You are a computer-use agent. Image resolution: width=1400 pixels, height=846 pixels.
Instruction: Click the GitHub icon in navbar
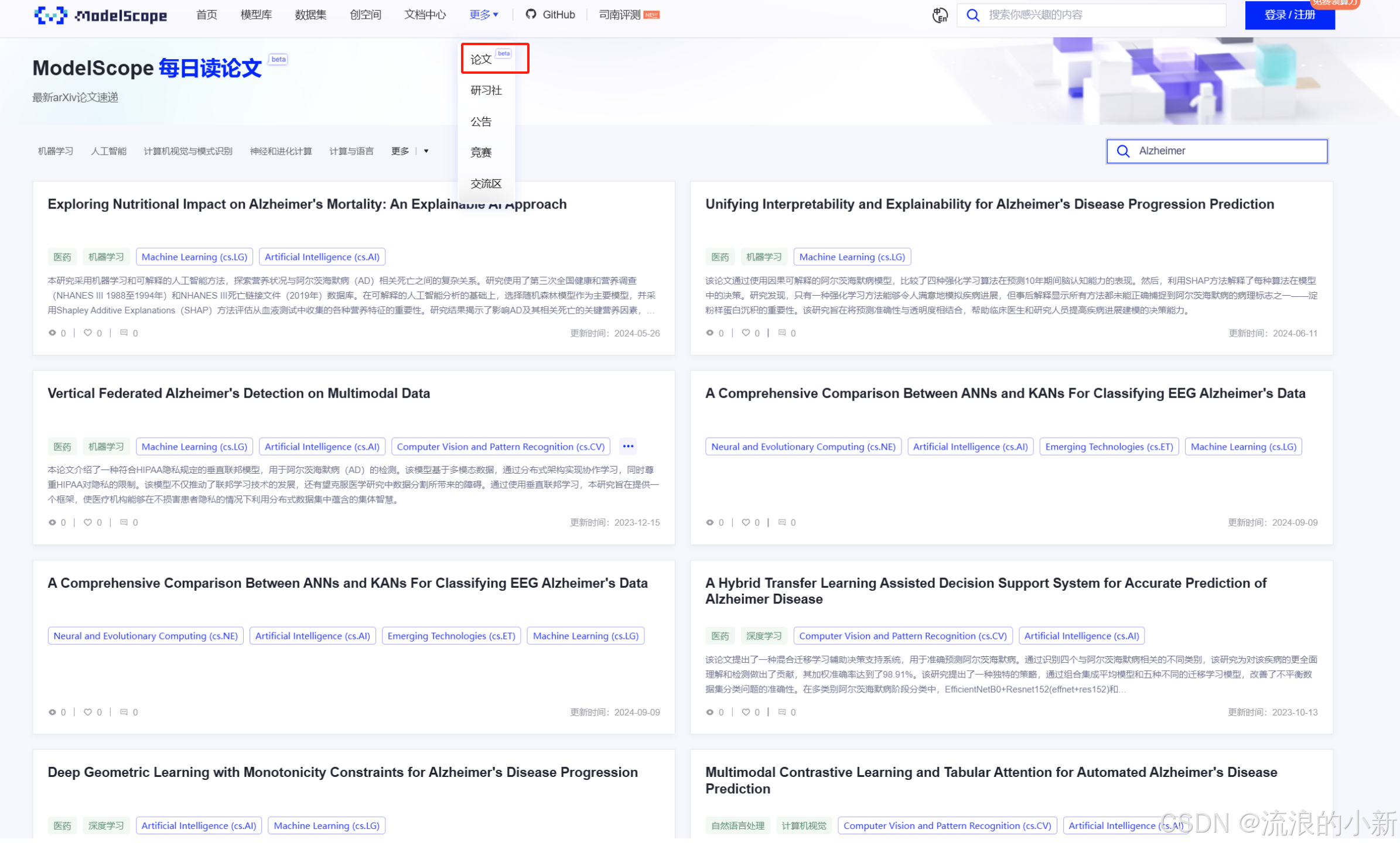531,15
